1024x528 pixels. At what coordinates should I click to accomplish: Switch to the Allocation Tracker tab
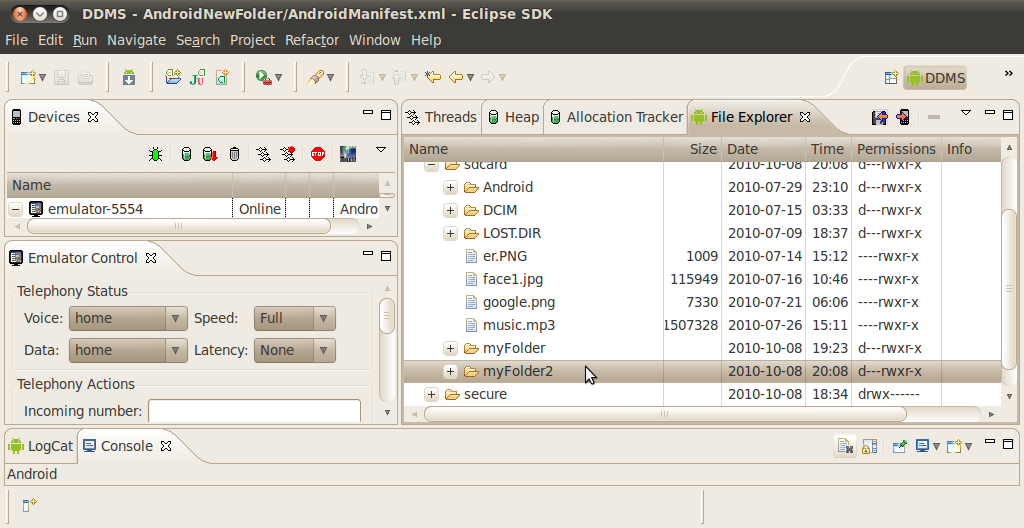click(x=616, y=118)
